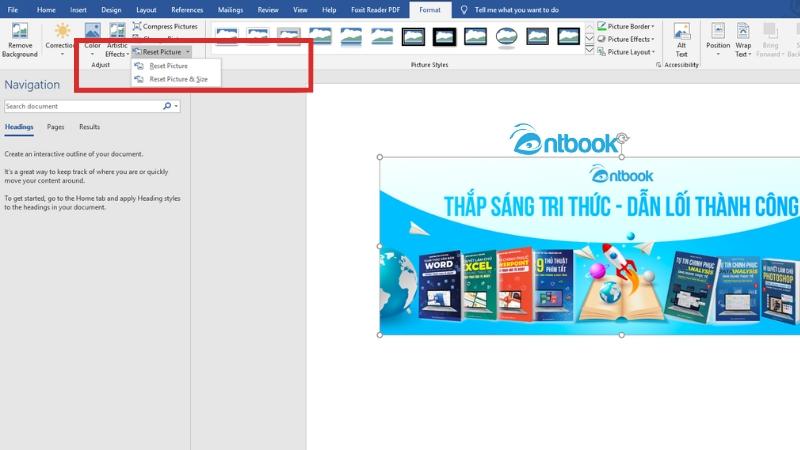Switch to the Design tab
Screen dimensions: 800x450
(x=111, y=10)
